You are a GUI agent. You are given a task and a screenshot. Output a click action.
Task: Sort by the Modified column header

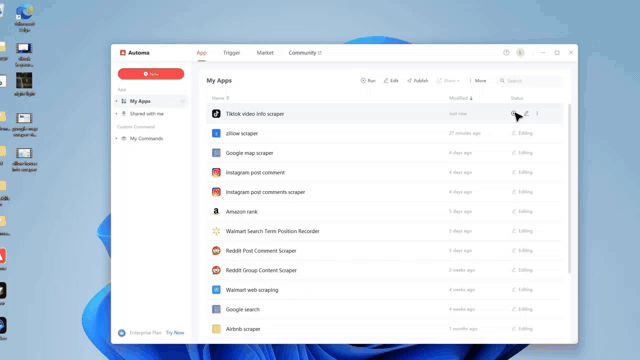(x=460, y=98)
